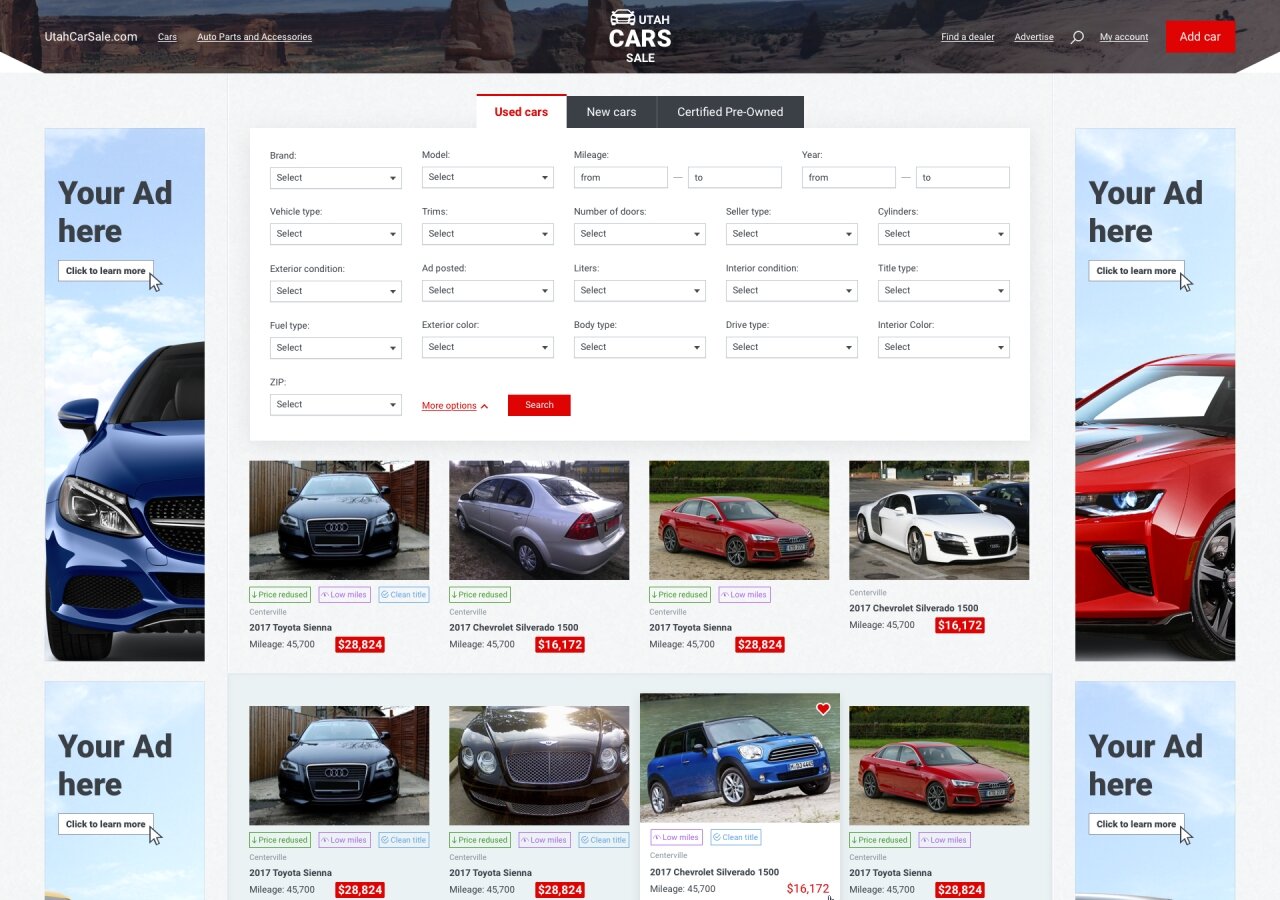This screenshot has width=1280, height=900.
Task: Click the red Add car button
Action: (x=1200, y=37)
